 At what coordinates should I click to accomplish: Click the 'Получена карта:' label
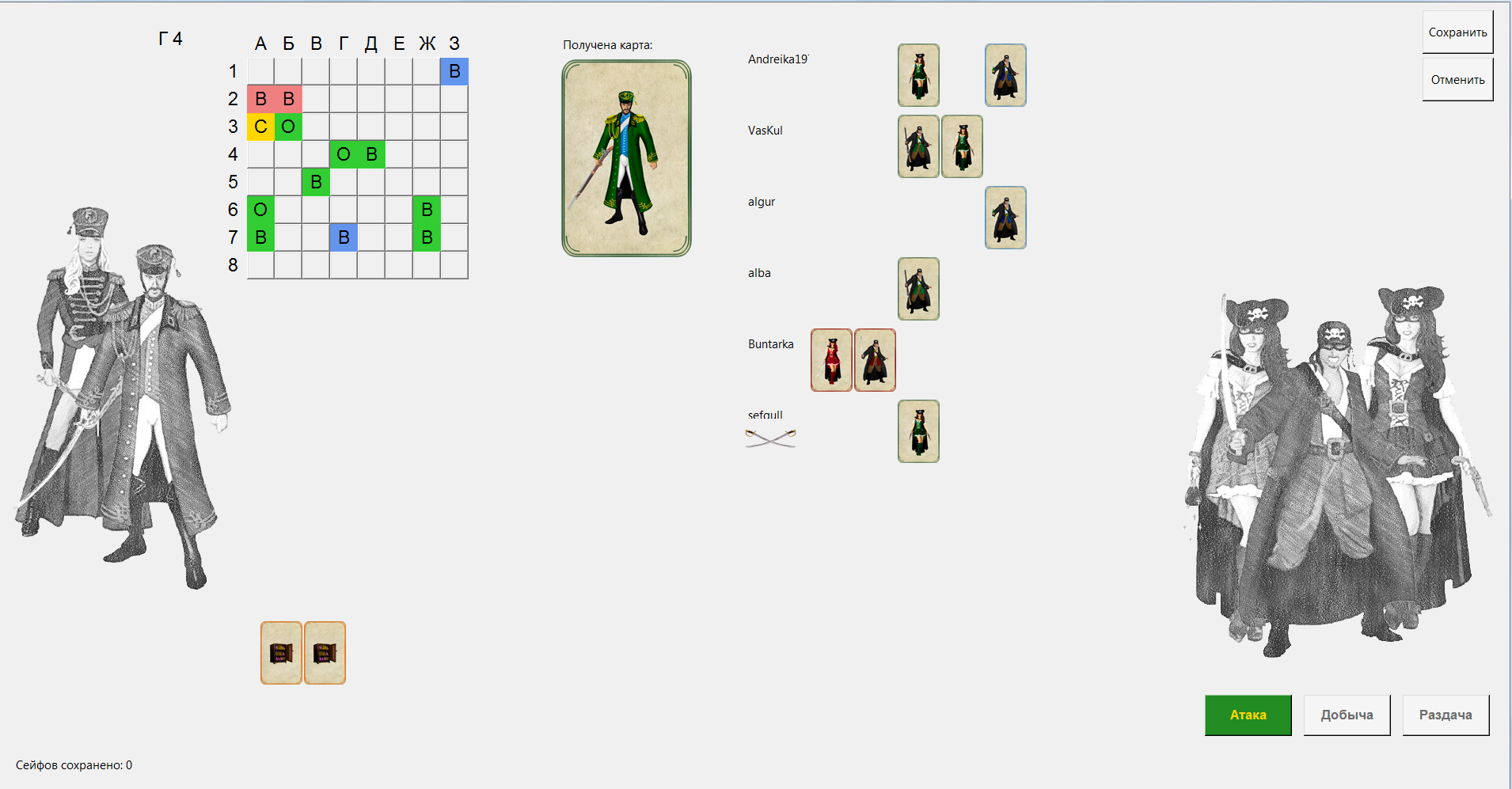click(x=608, y=45)
